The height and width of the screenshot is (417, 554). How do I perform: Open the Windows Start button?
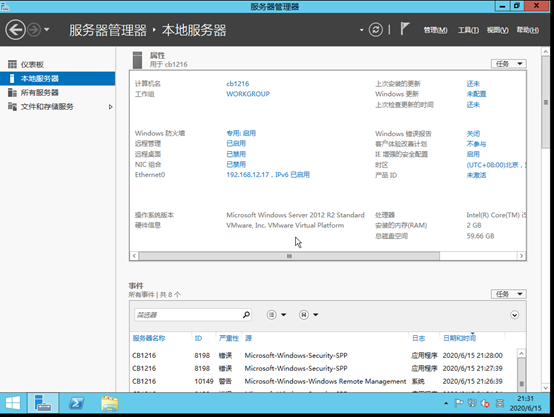pyautogui.click(x=13, y=403)
